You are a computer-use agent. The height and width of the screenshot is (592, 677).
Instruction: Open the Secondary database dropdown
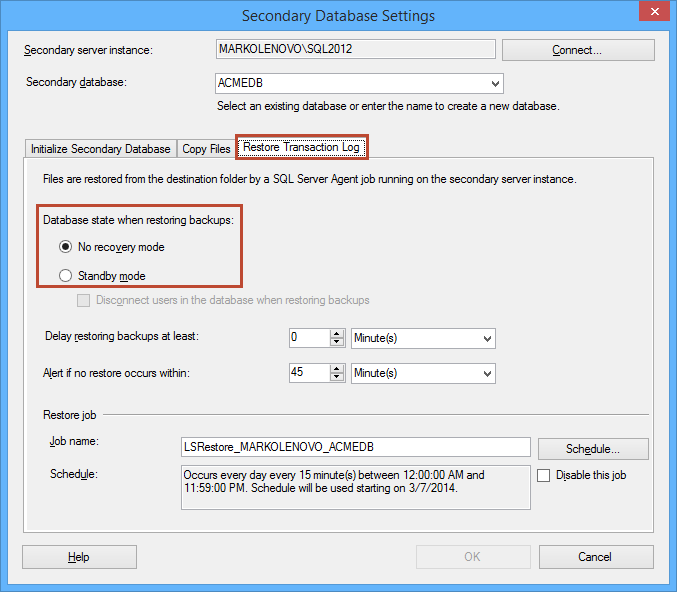[494, 84]
